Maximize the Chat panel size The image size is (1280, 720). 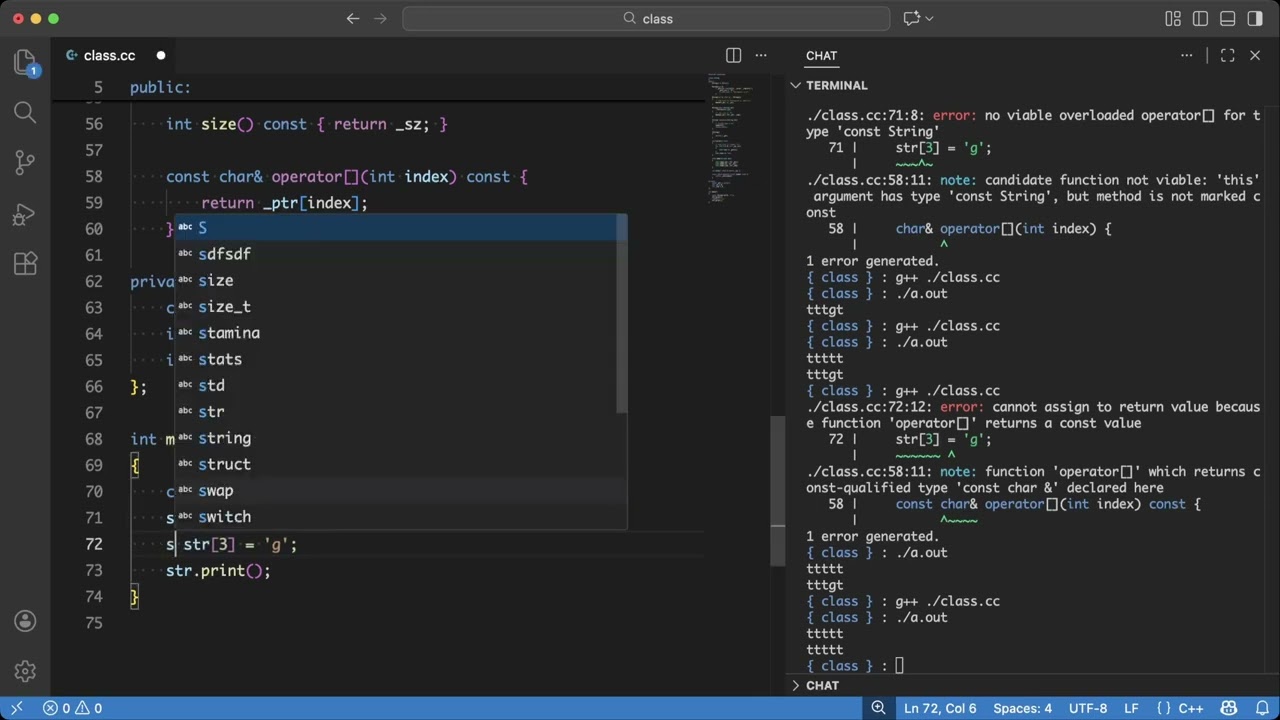(1228, 56)
